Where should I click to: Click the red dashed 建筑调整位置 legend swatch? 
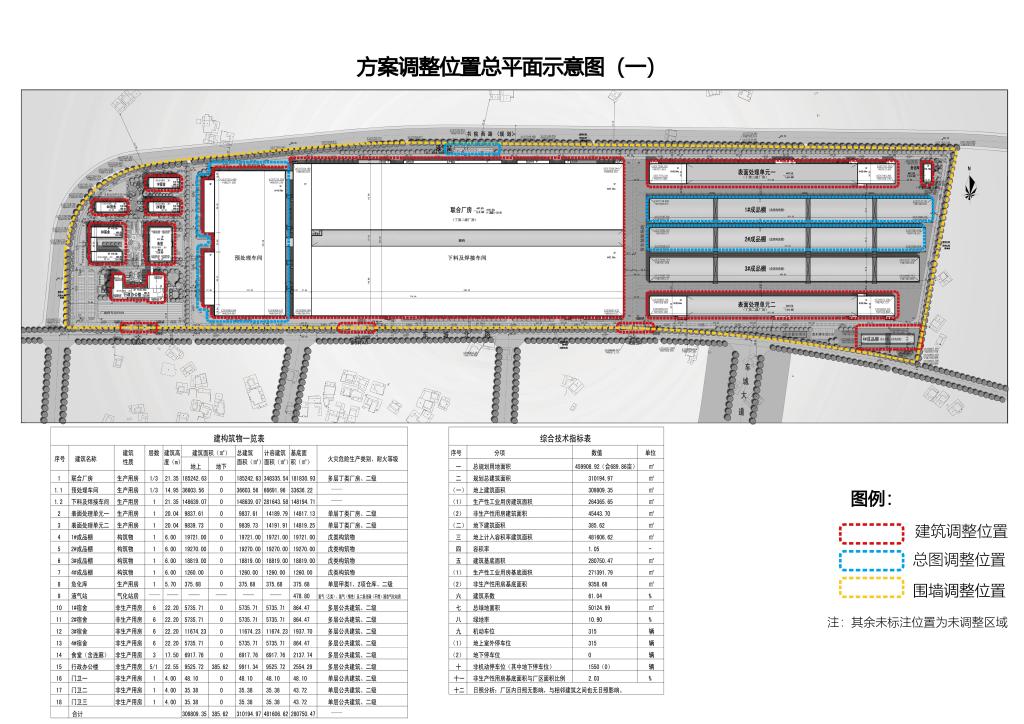point(872,533)
